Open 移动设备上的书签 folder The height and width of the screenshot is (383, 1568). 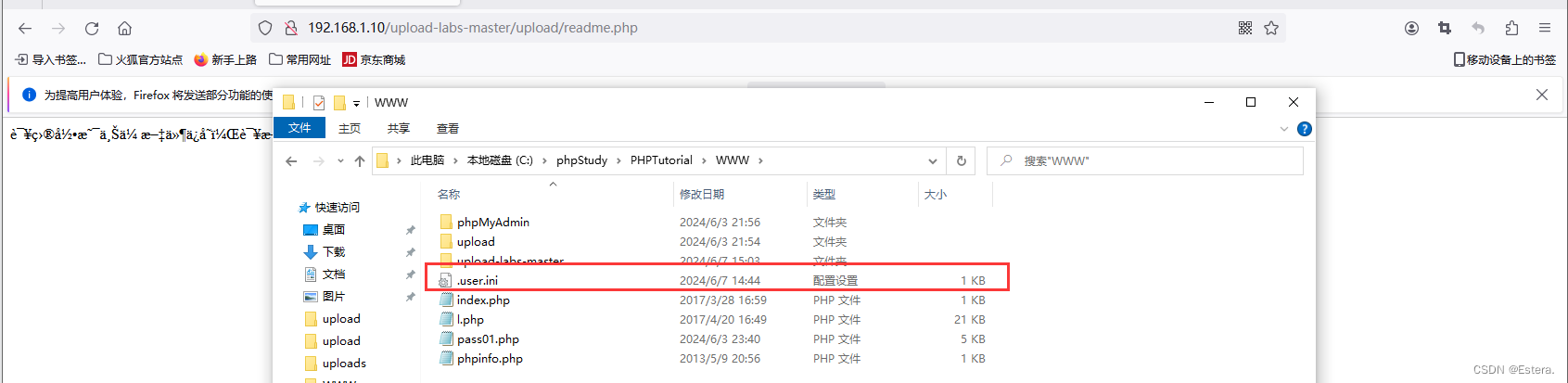click(x=1505, y=59)
